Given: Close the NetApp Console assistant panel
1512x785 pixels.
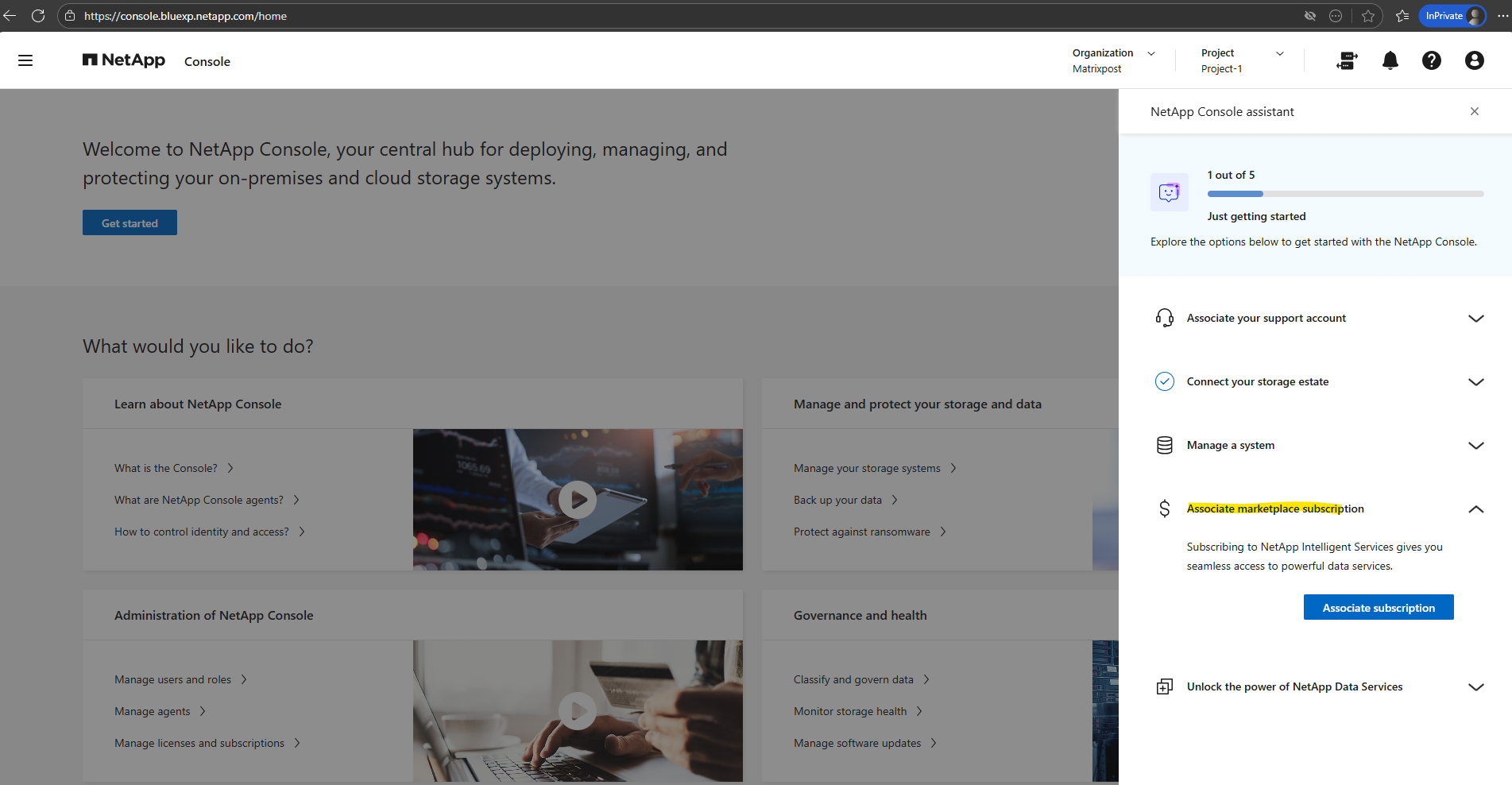Looking at the screenshot, I should pyautogui.click(x=1475, y=111).
